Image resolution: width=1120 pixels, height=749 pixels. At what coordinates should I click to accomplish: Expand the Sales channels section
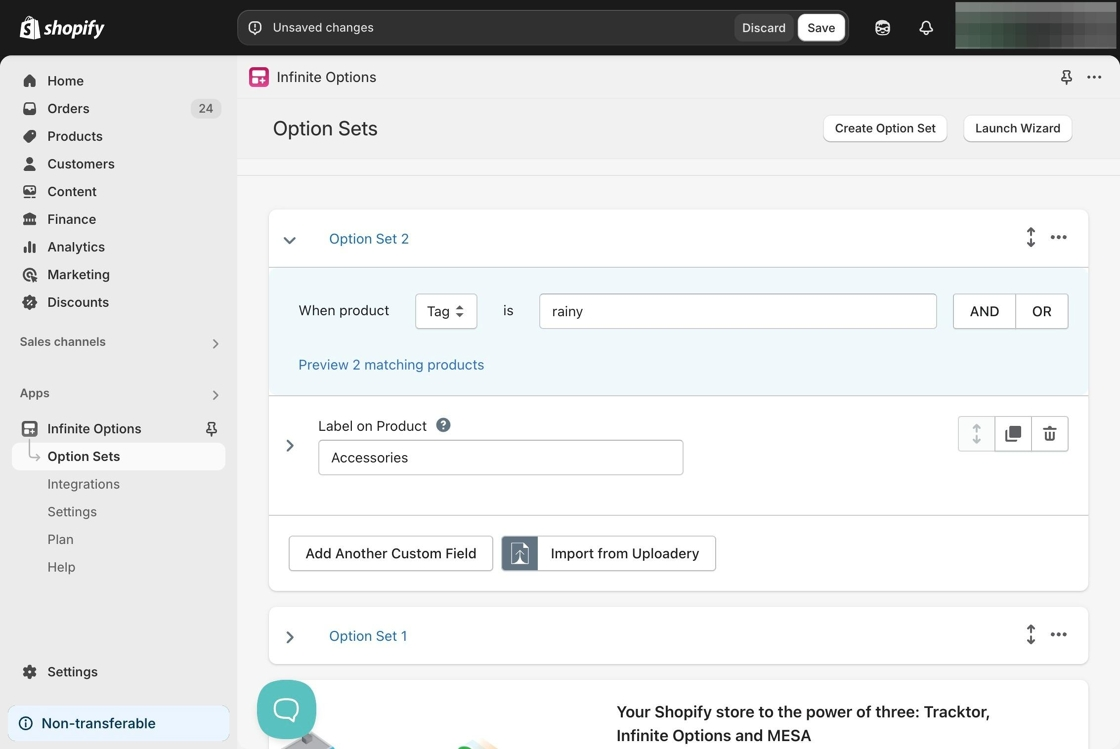tap(215, 343)
